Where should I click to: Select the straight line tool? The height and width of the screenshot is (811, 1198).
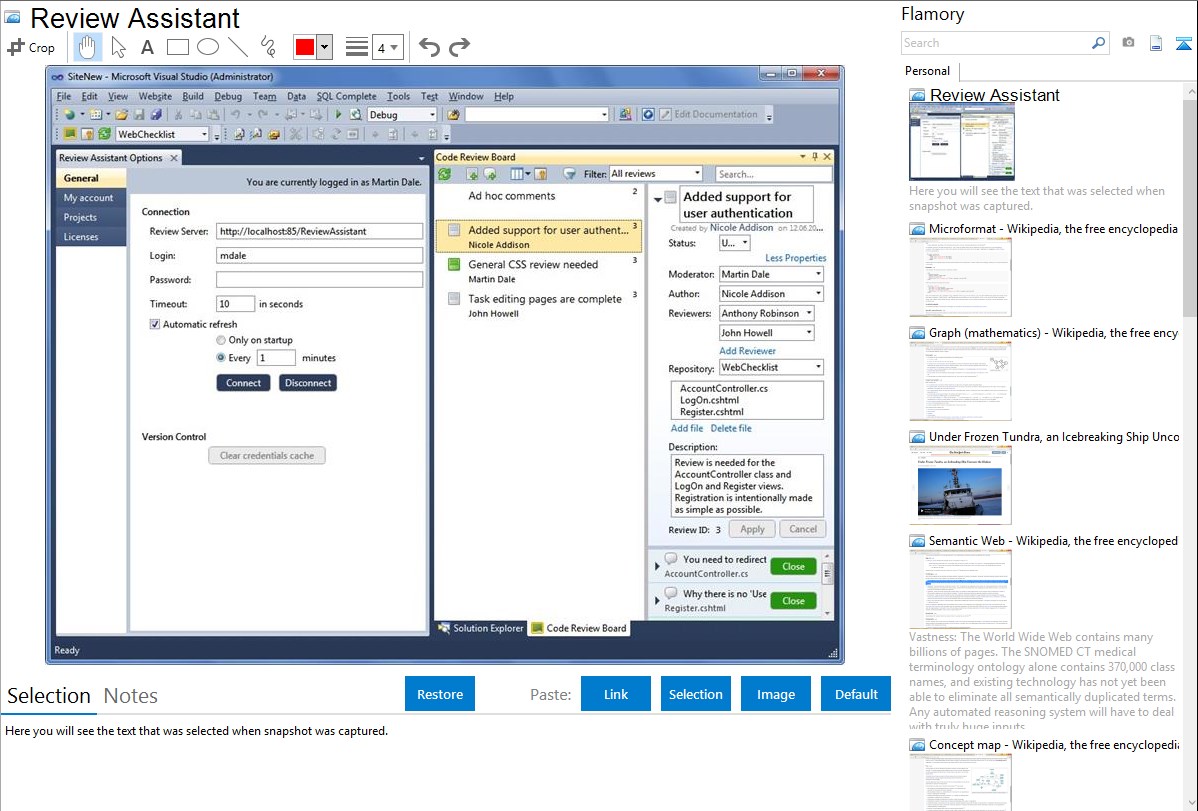tap(237, 47)
